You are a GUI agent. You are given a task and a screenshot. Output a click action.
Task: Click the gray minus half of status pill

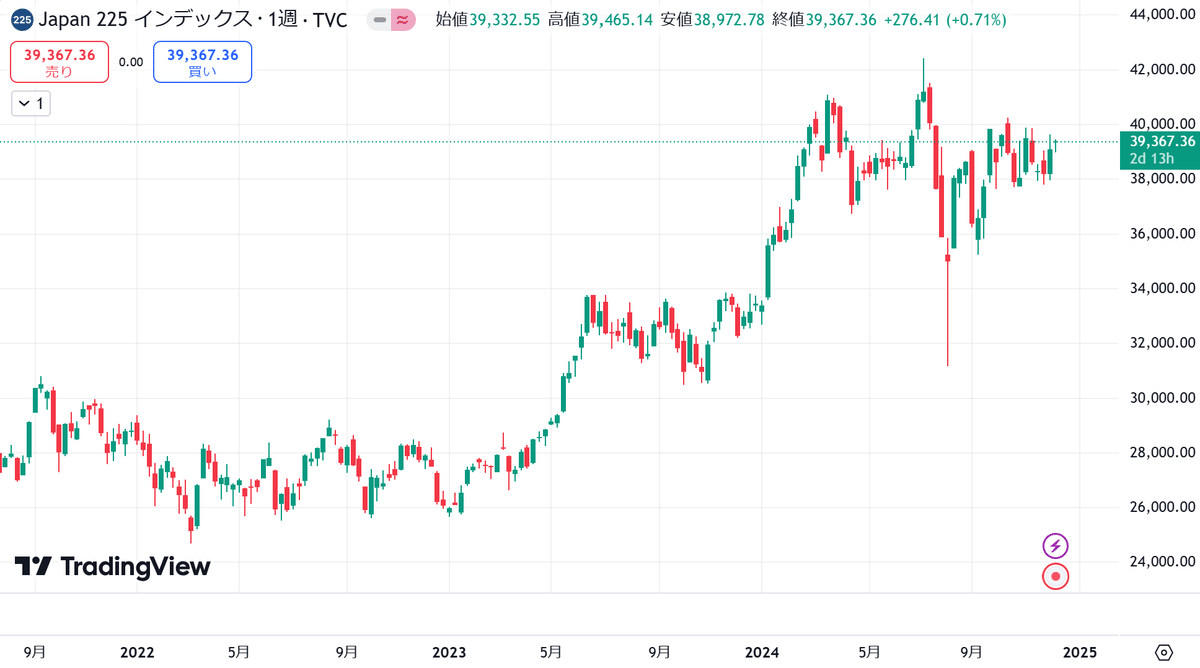point(379,19)
